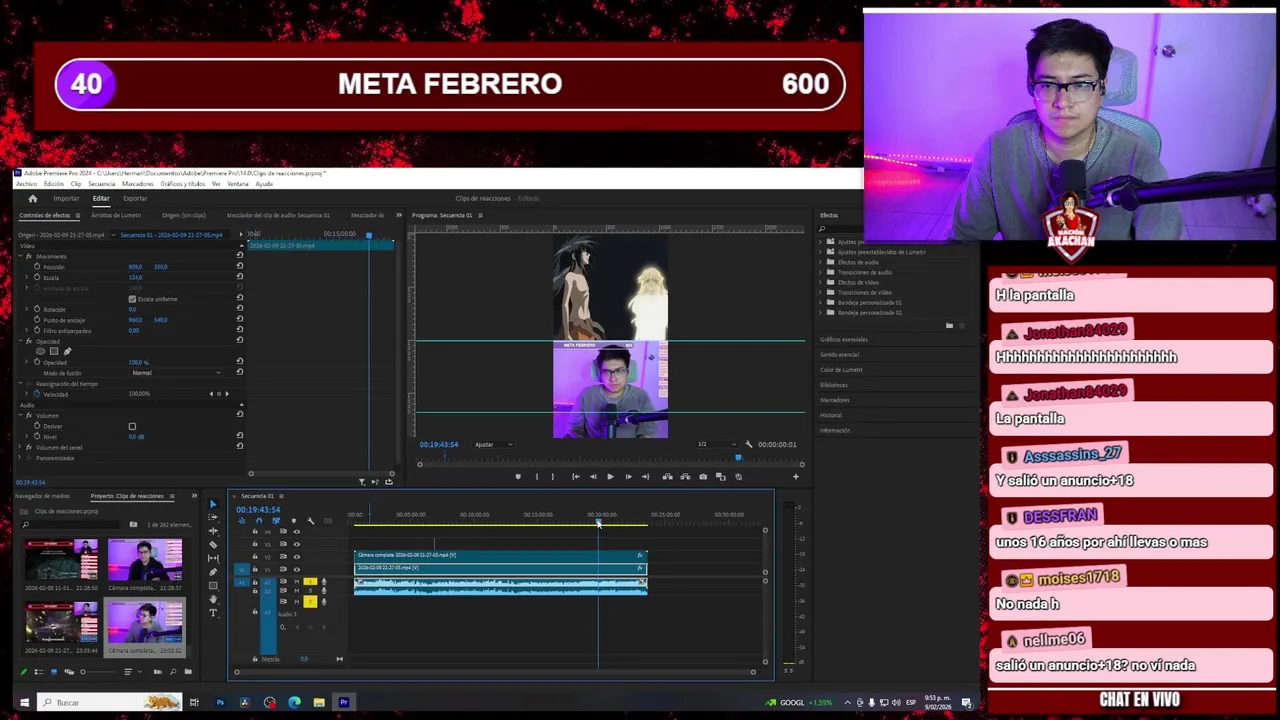This screenshot has width=1280, height=720.
Task: Toggle the Escala uniforme checkbox
Action: tap(132, 299)
